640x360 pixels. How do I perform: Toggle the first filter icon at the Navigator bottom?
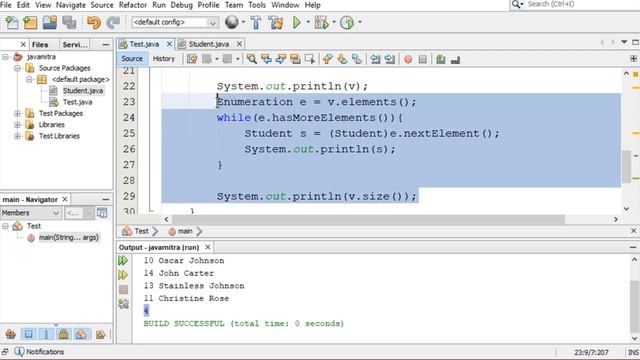point(11,334)
